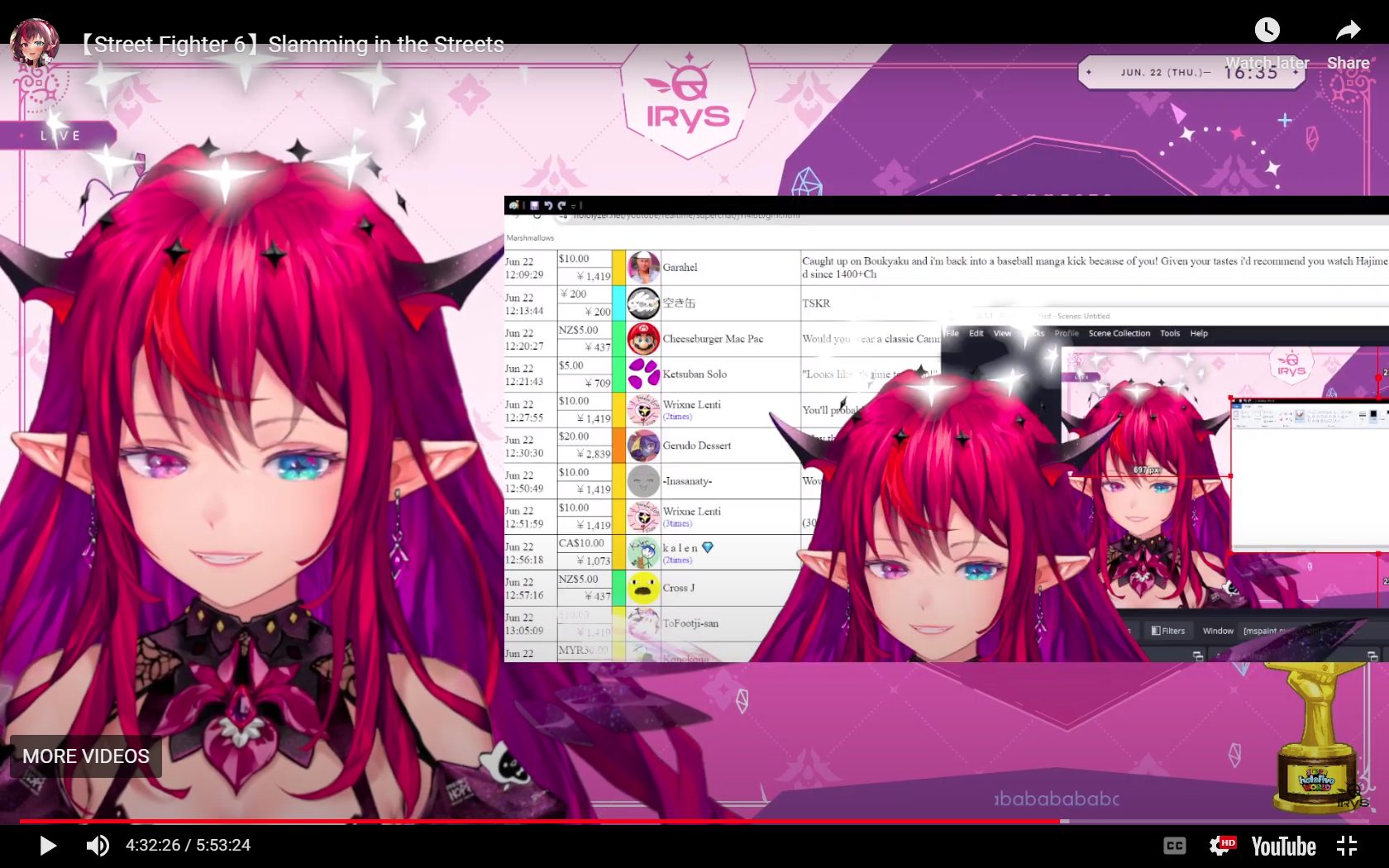Seek on the red video progress bar
The height and width of the screenshot is (868, 1389).
(x=694, y=821)
